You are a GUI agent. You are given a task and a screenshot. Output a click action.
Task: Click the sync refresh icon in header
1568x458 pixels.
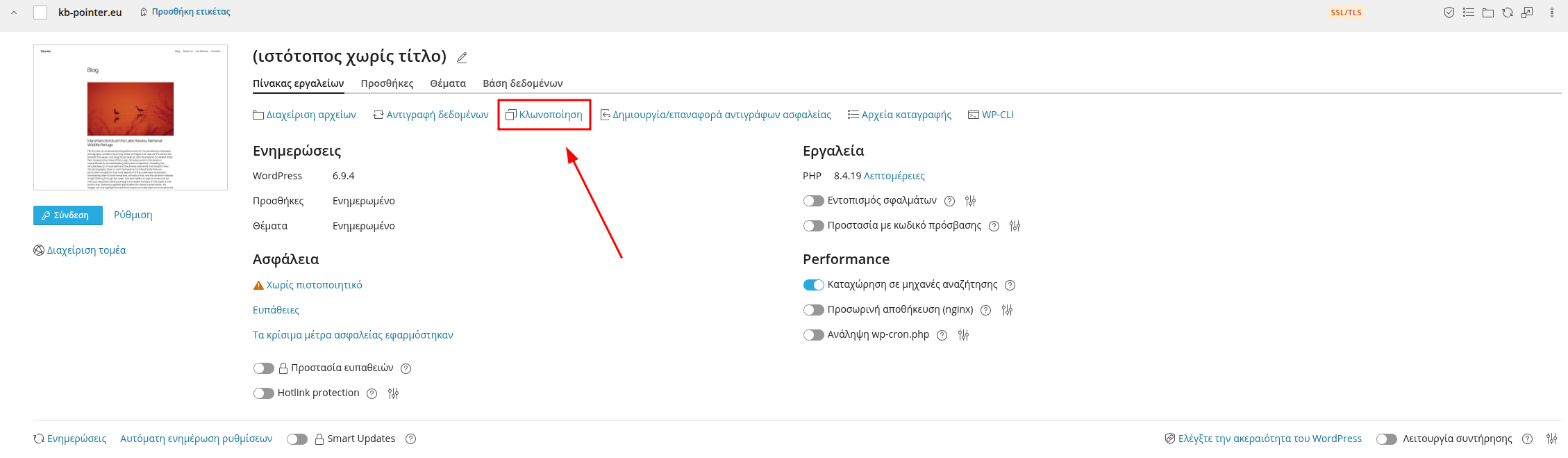(x=1507, y=13)
